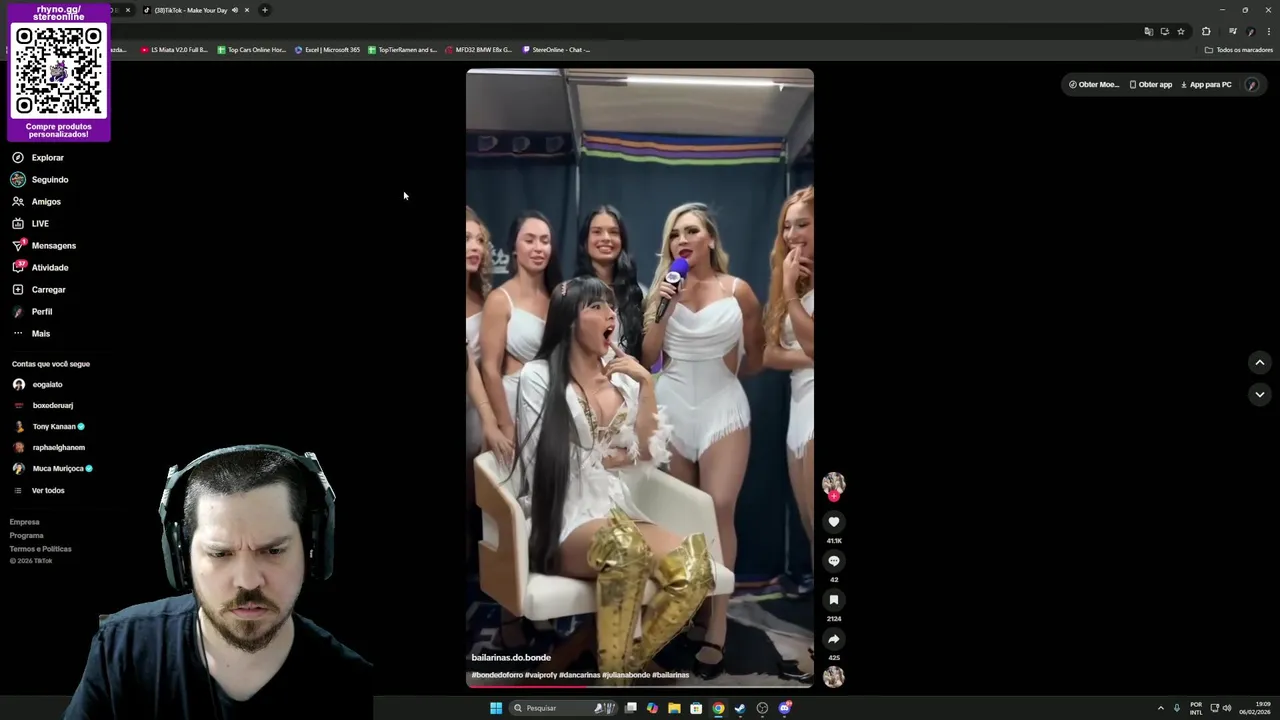Open the comments on the video

coord(833,561)
